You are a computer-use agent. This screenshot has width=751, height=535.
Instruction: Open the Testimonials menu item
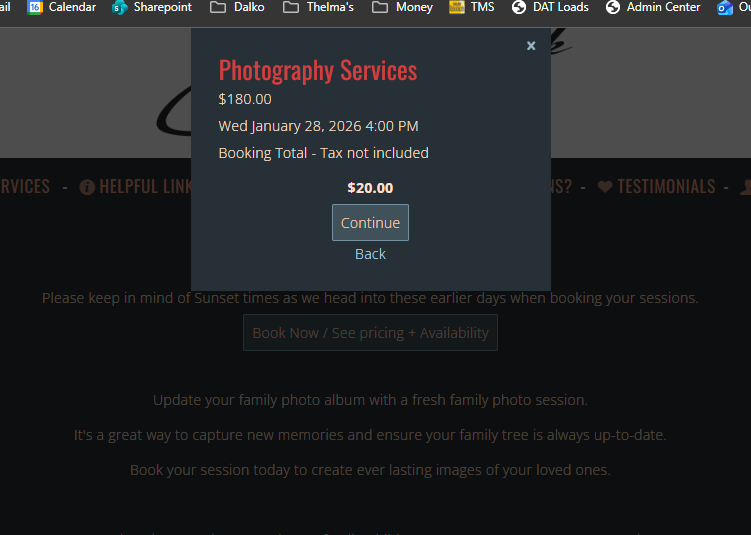pos(665,187)
